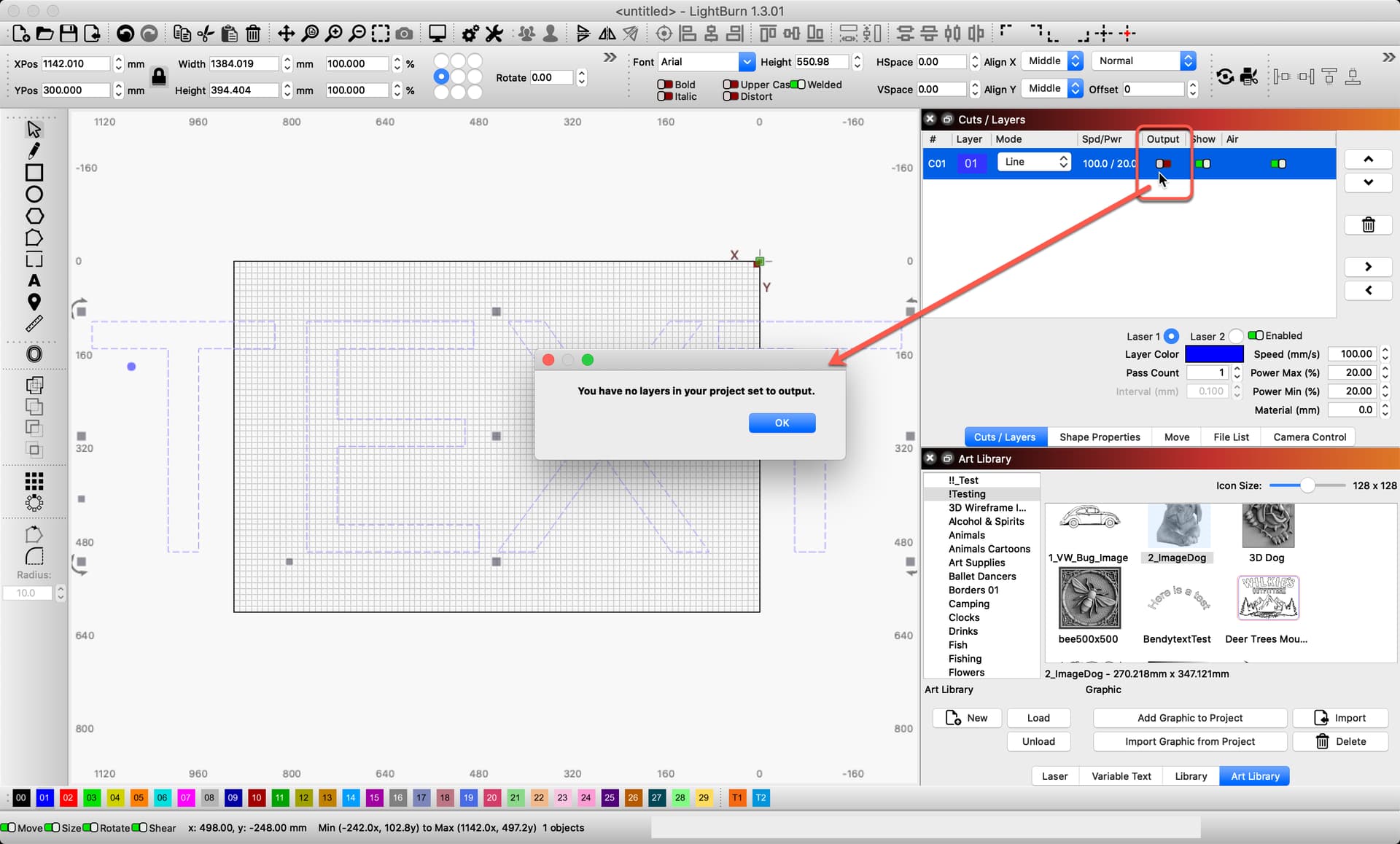This screenshot has height=844, width=1400.
Task: Delete the selected layer using trash icon
Action: pyautogui.click(x=1369, y=224)
